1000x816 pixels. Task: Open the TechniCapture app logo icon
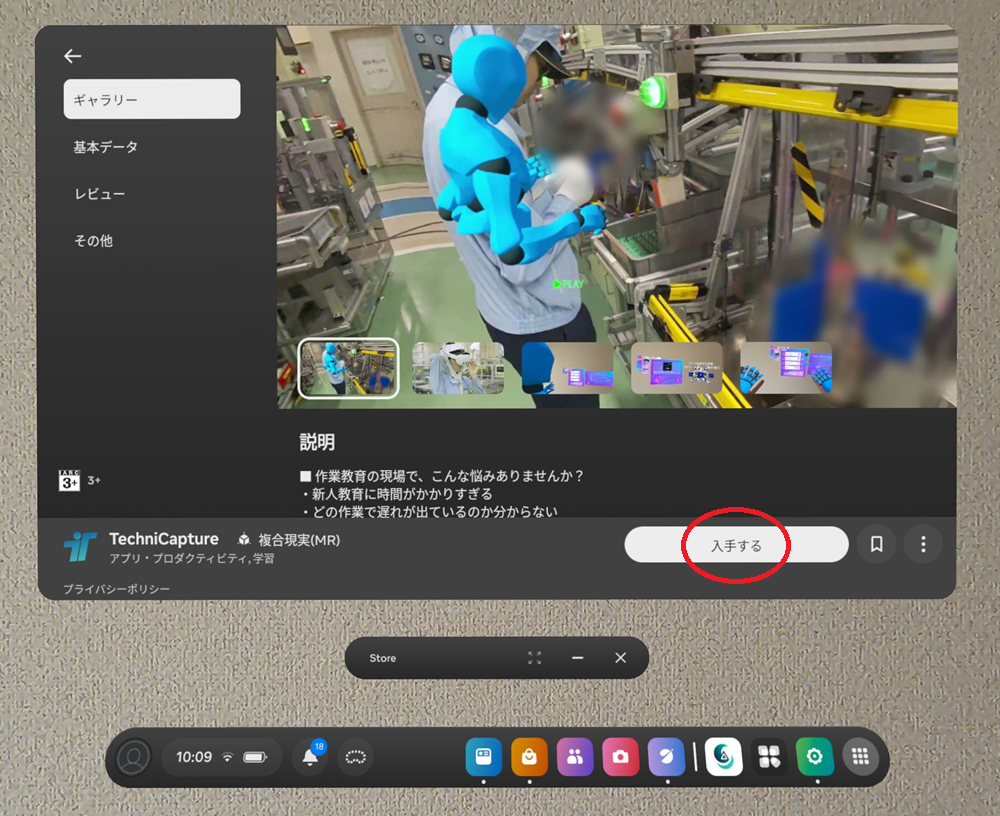[x=80, y=545]
